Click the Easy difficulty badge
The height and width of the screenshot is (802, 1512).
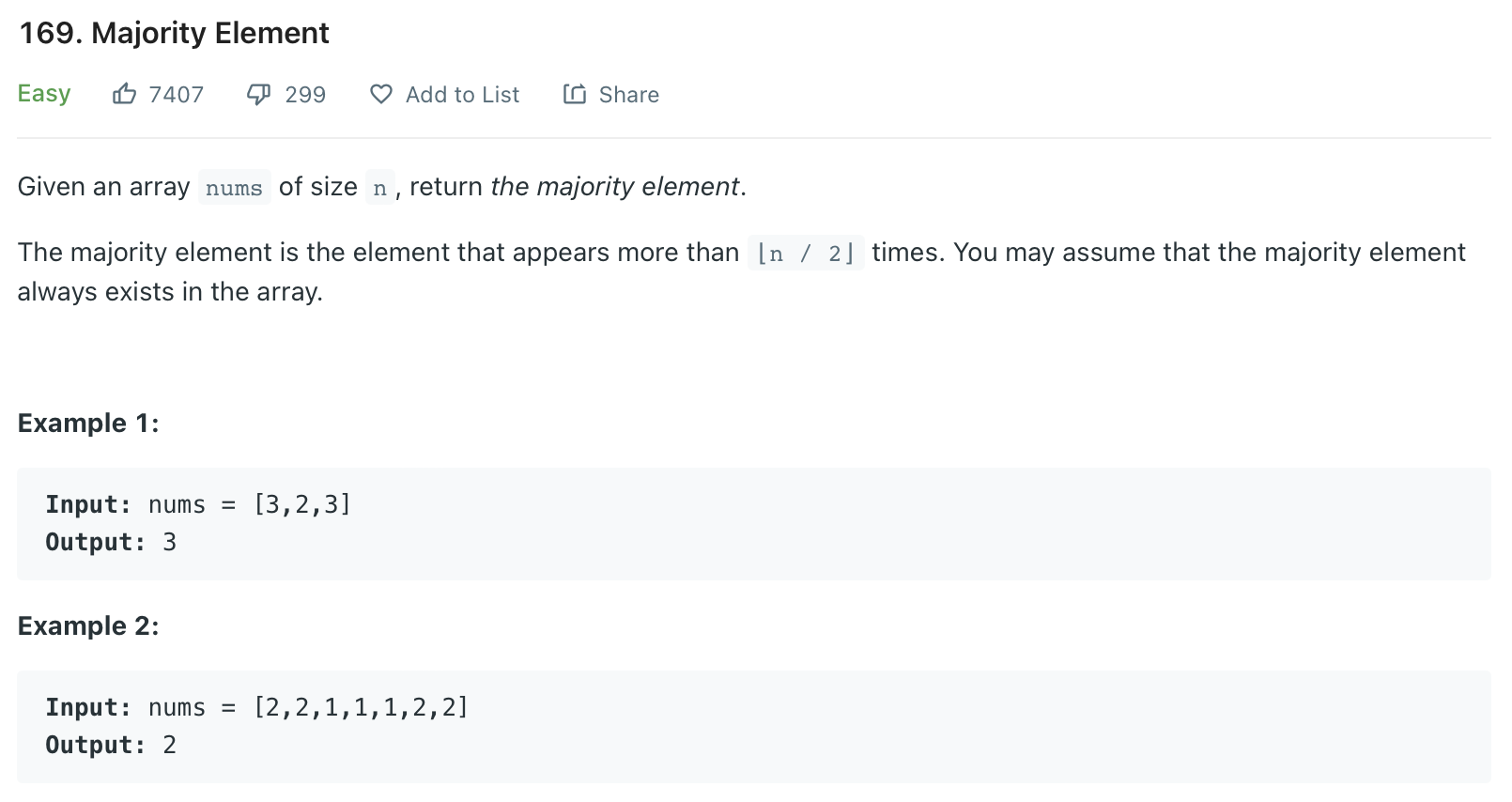click(44, 93)
